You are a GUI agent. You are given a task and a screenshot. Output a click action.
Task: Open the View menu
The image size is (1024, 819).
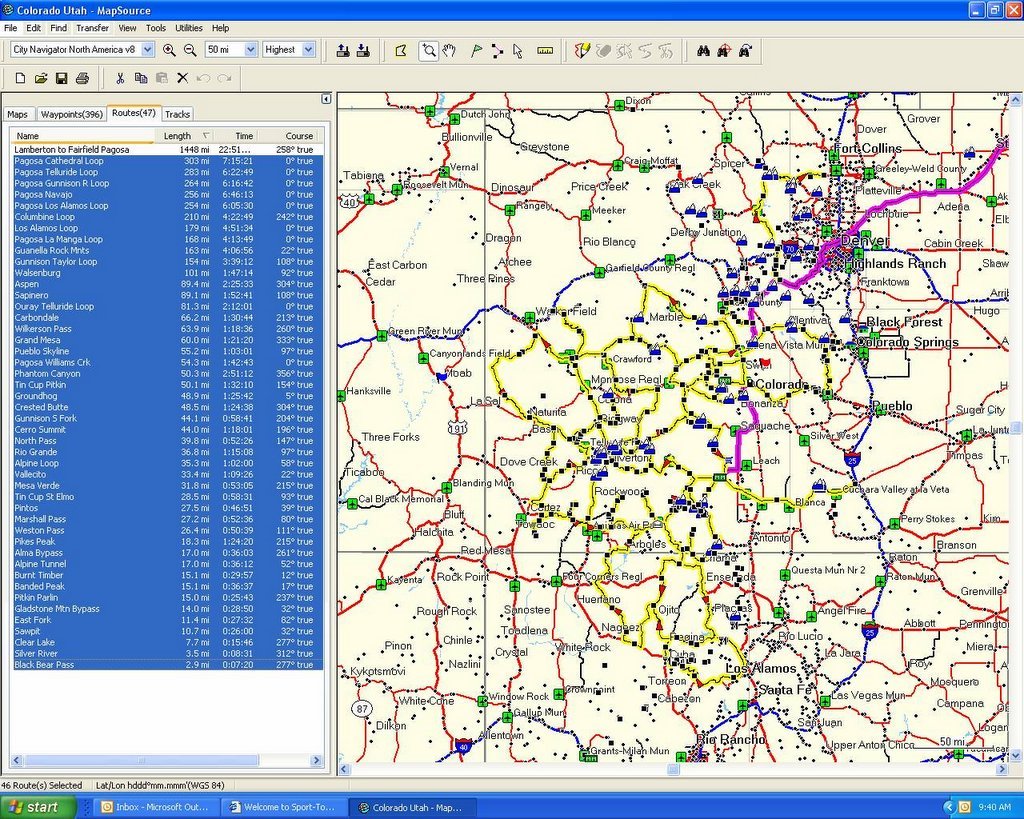(127, 28)
